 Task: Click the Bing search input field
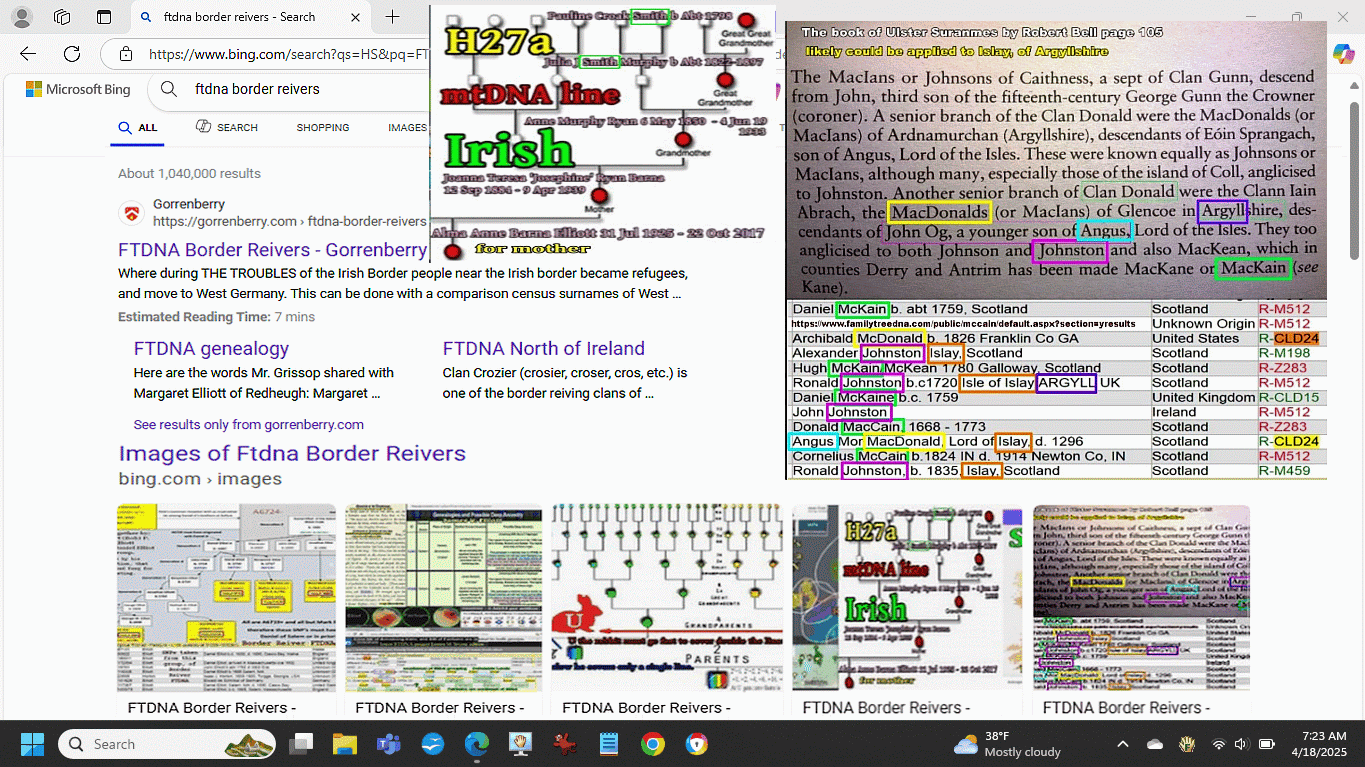coord(300,89)
